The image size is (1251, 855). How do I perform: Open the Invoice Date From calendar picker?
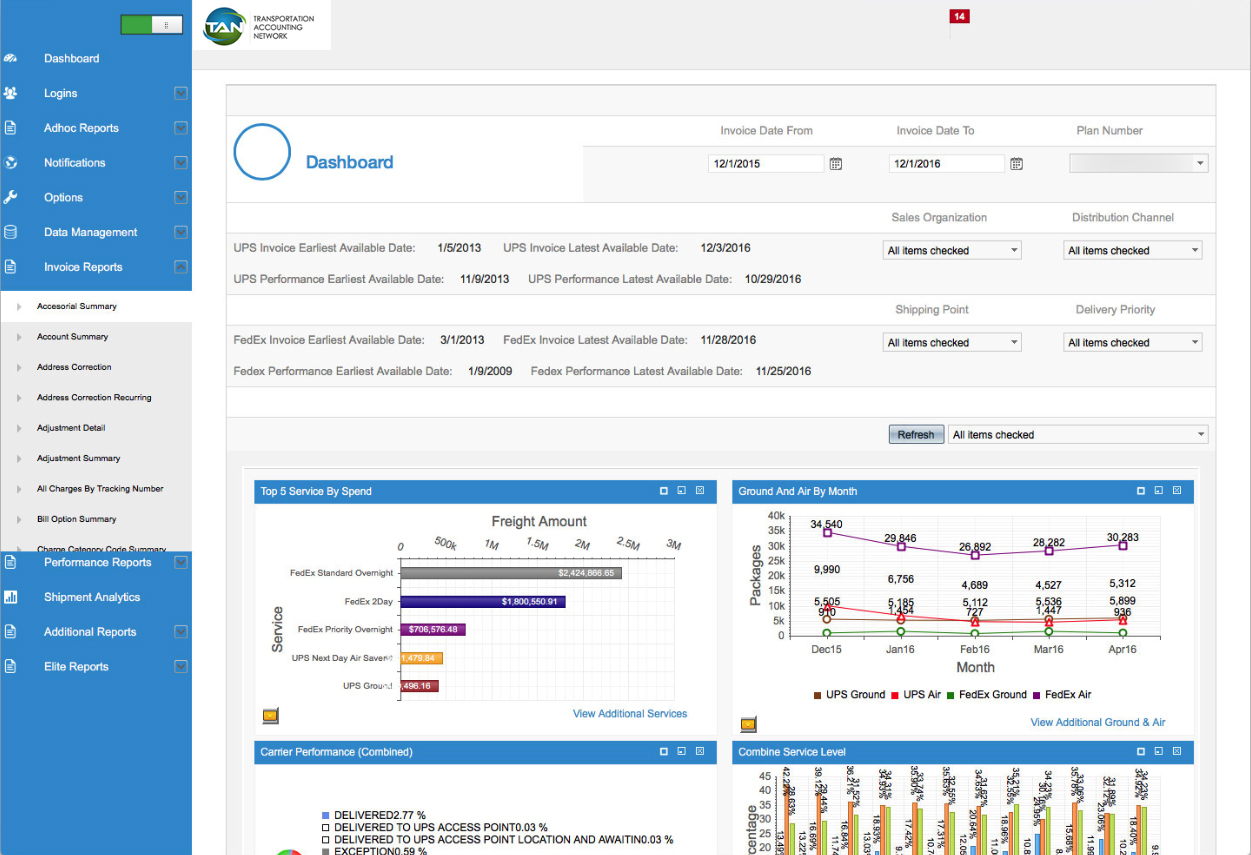pos(836,164)
